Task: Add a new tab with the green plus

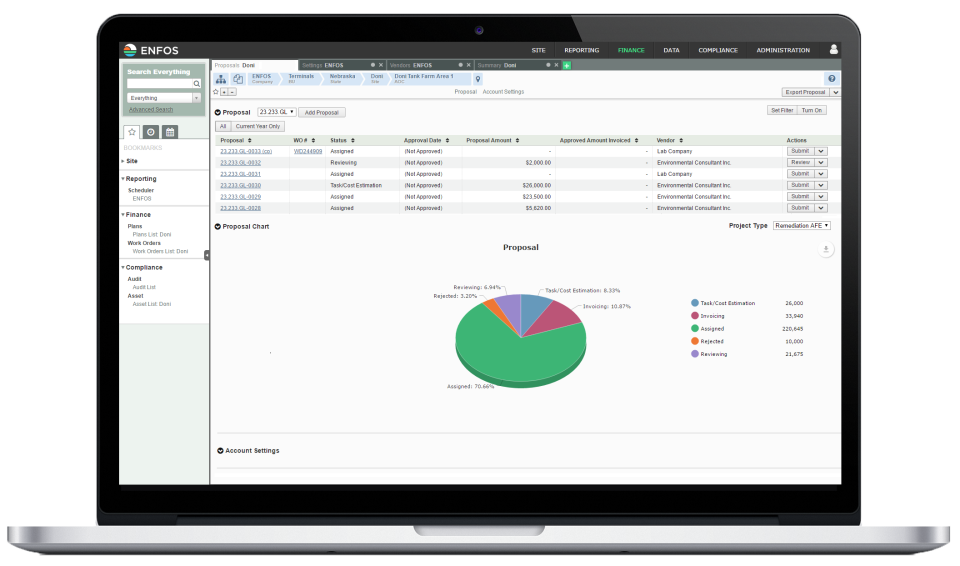Action: [x=567, y=65]
